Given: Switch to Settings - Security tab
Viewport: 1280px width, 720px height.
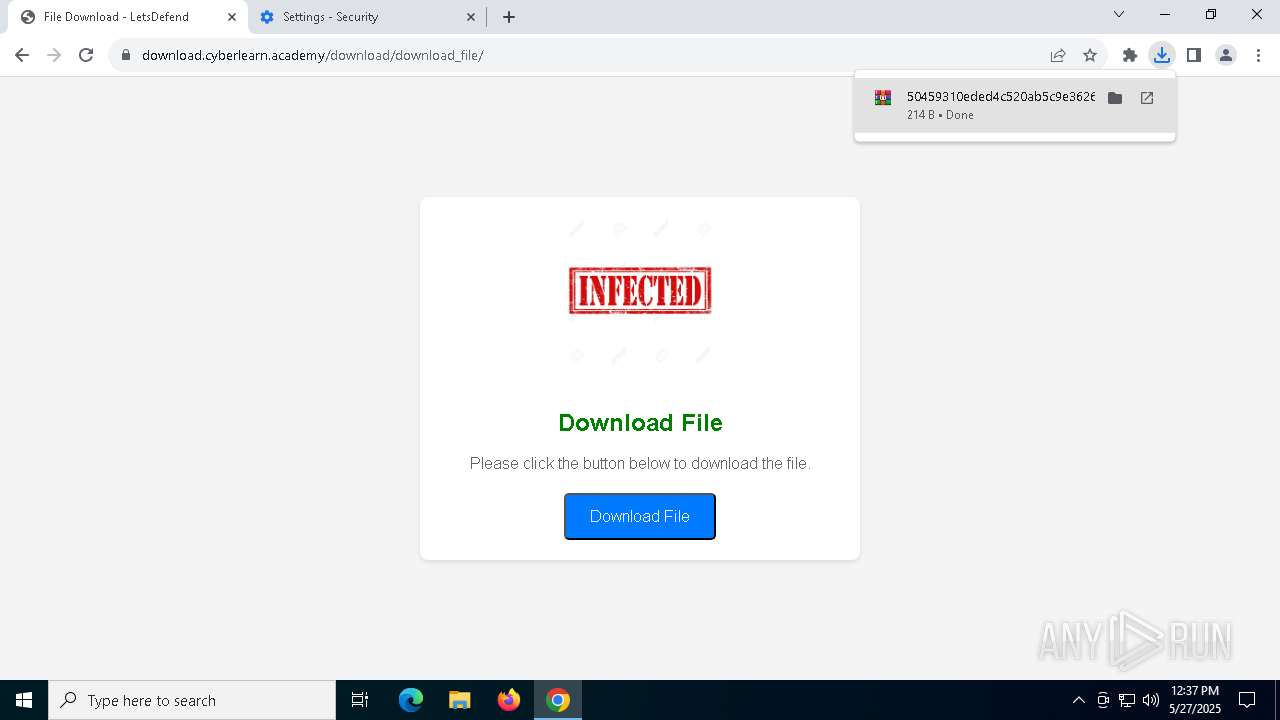Looking at the screenshot, I should [366, 17].
